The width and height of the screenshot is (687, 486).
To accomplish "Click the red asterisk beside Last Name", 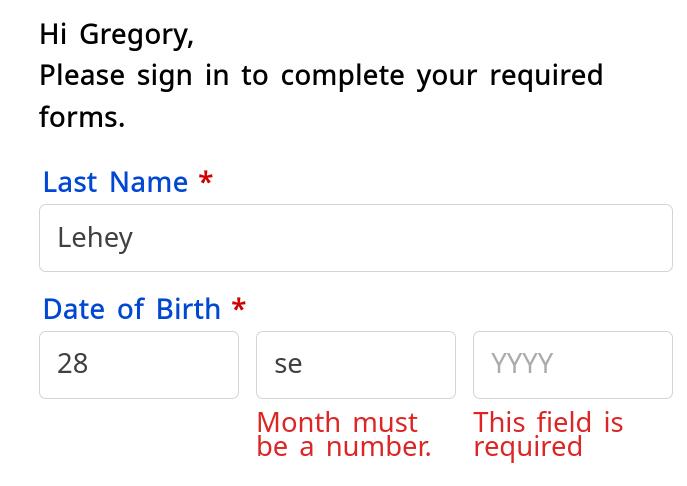I will point(206,180).
